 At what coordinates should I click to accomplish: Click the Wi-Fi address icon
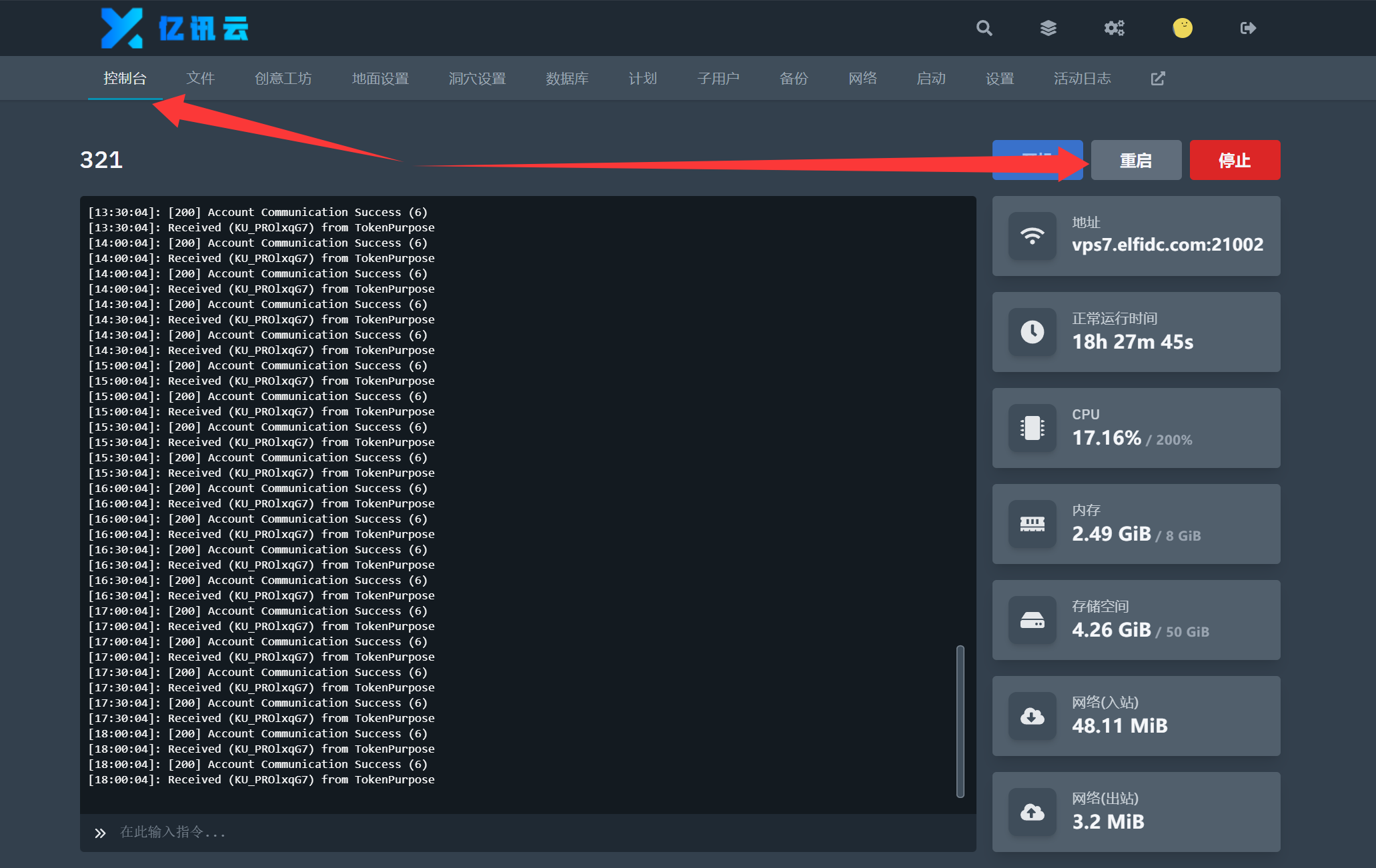(x=1032, y=236)
